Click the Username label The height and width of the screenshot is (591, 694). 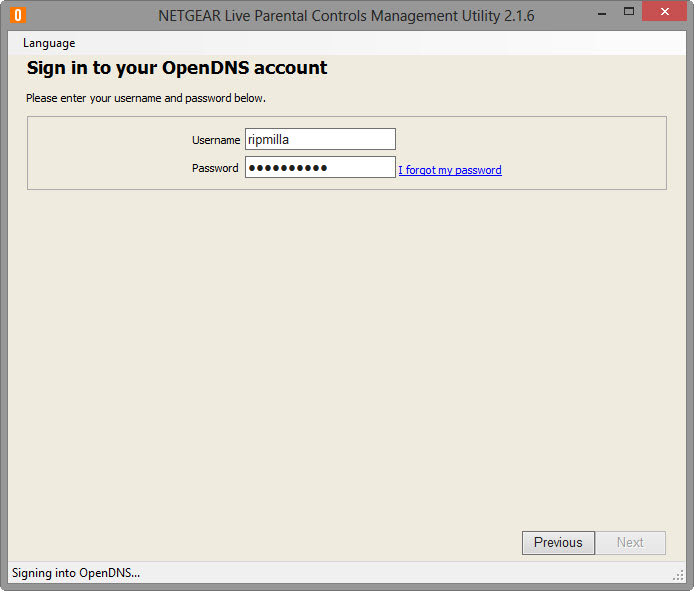click(x=216, y=140)
